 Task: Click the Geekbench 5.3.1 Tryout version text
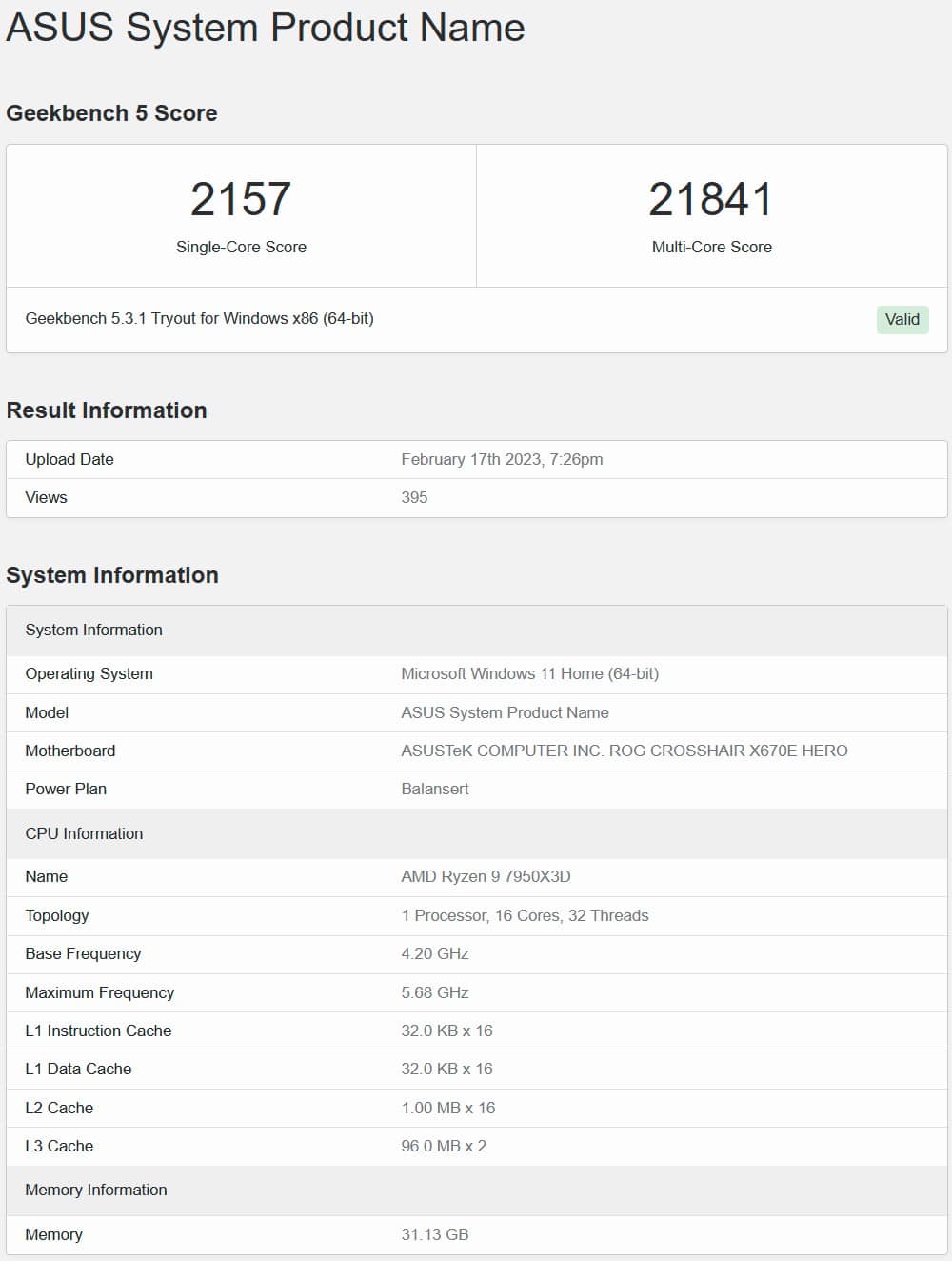199,319
